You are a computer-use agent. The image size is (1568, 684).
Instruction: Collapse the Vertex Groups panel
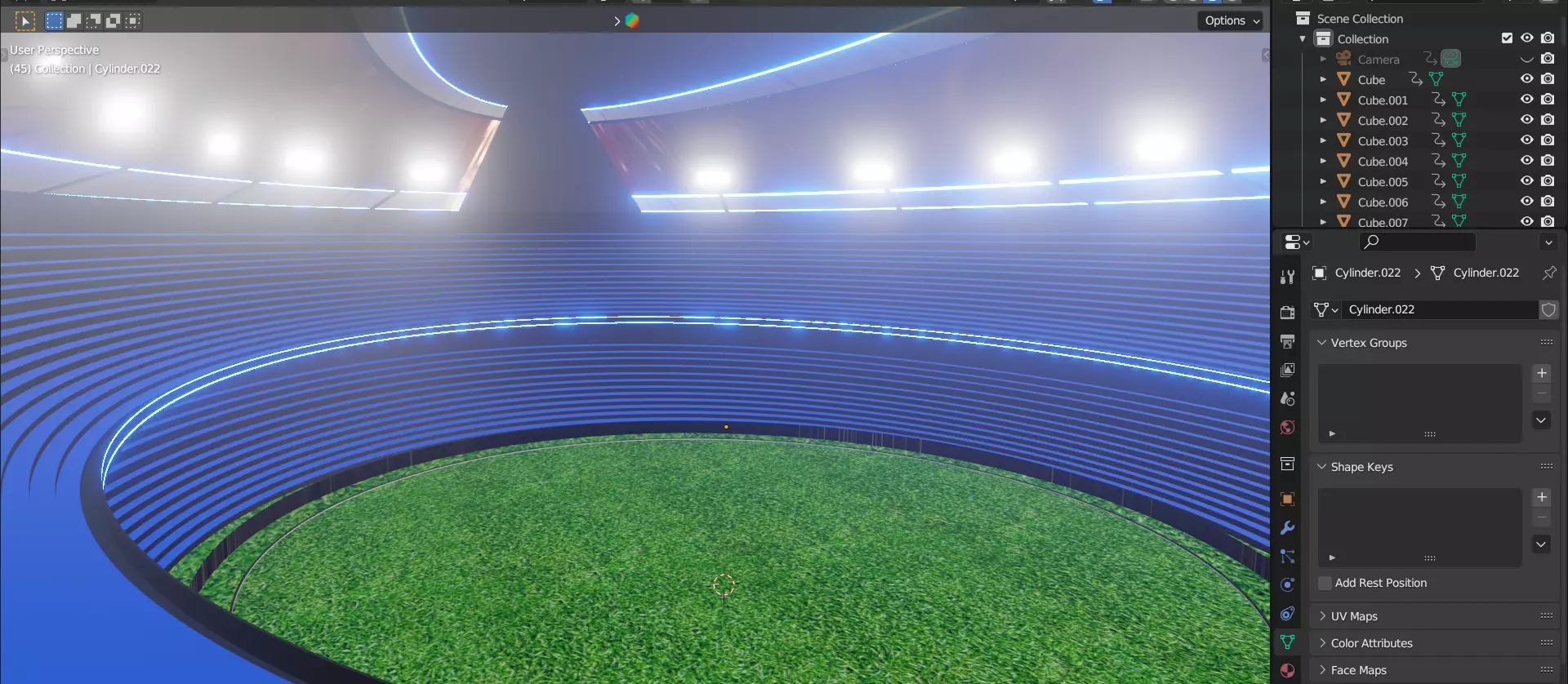tap(1321, 343)
